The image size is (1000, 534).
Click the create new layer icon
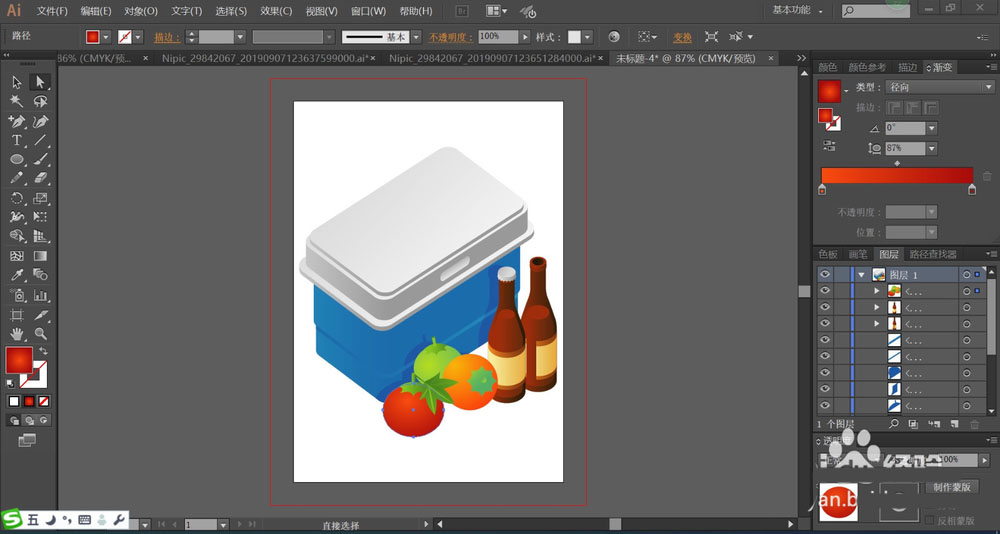coord(954,424)
